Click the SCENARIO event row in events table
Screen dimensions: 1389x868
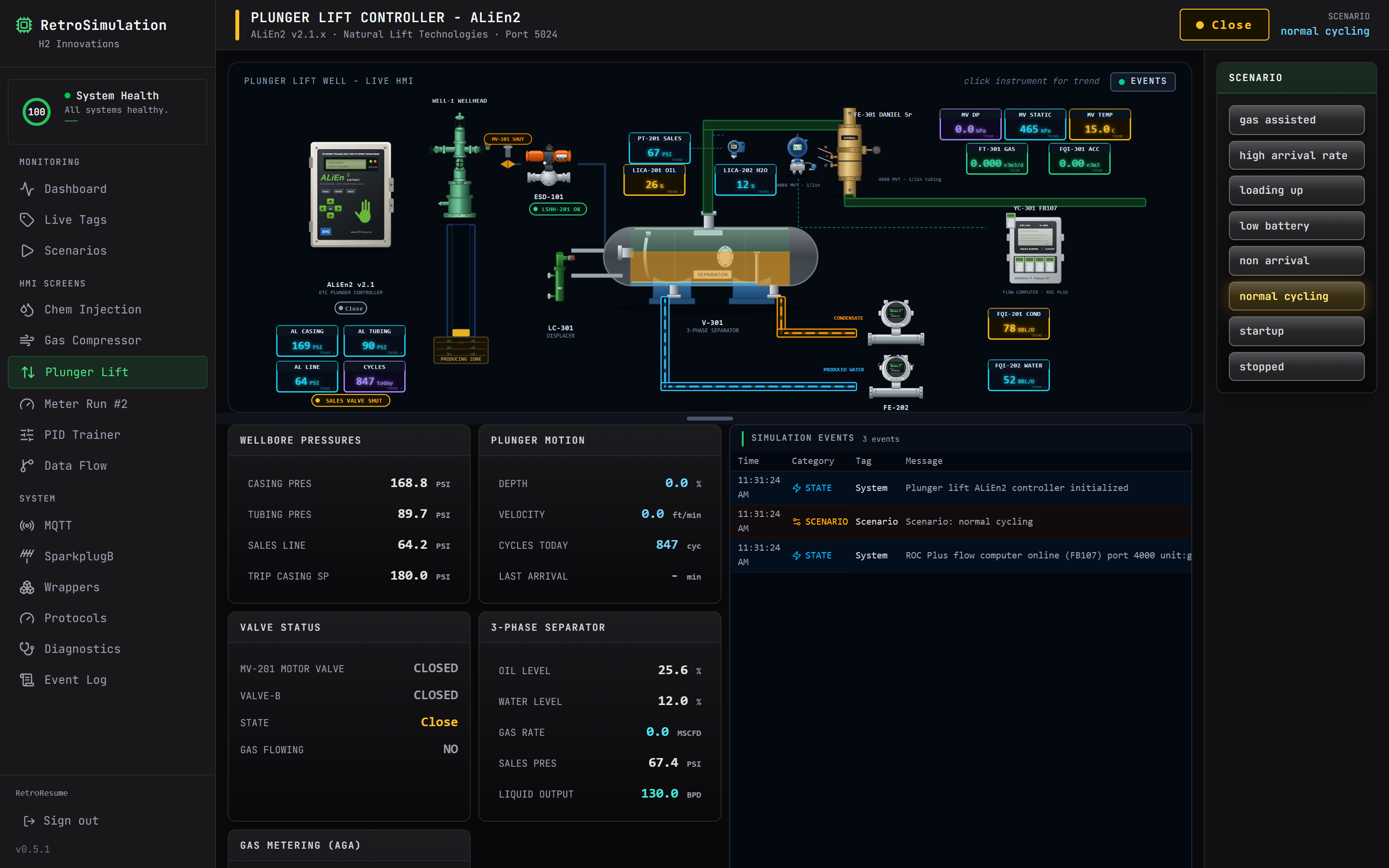click(x=961, y=521)
